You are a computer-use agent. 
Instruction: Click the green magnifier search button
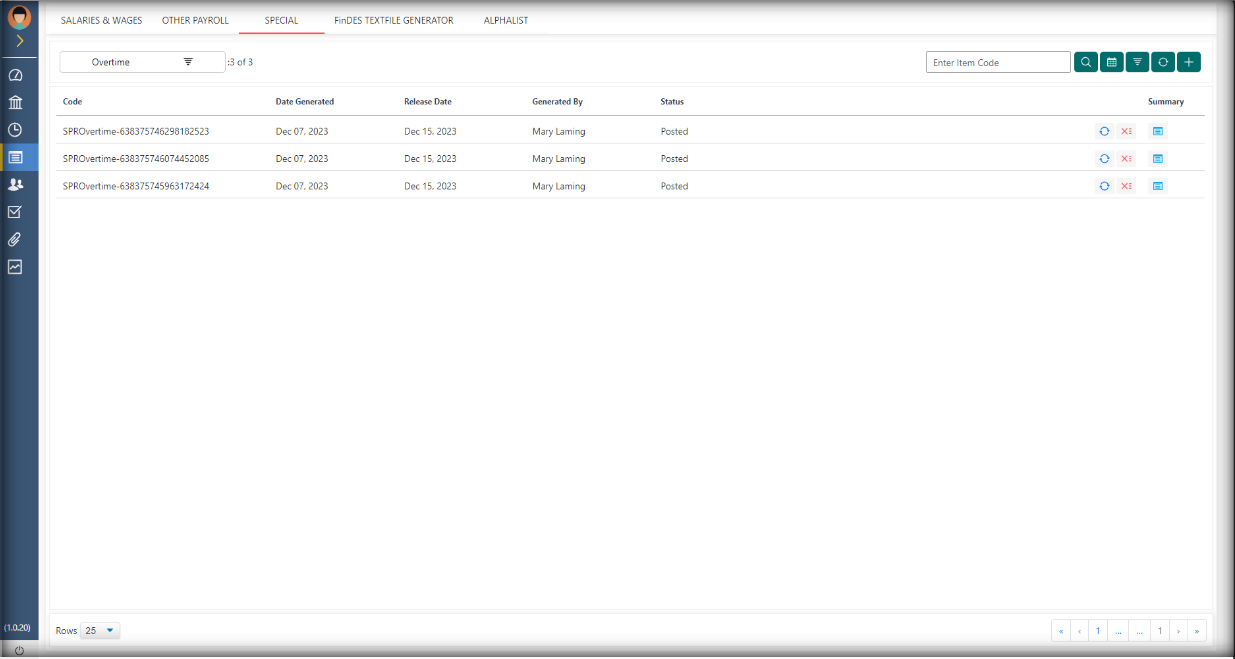point(1085,62)
